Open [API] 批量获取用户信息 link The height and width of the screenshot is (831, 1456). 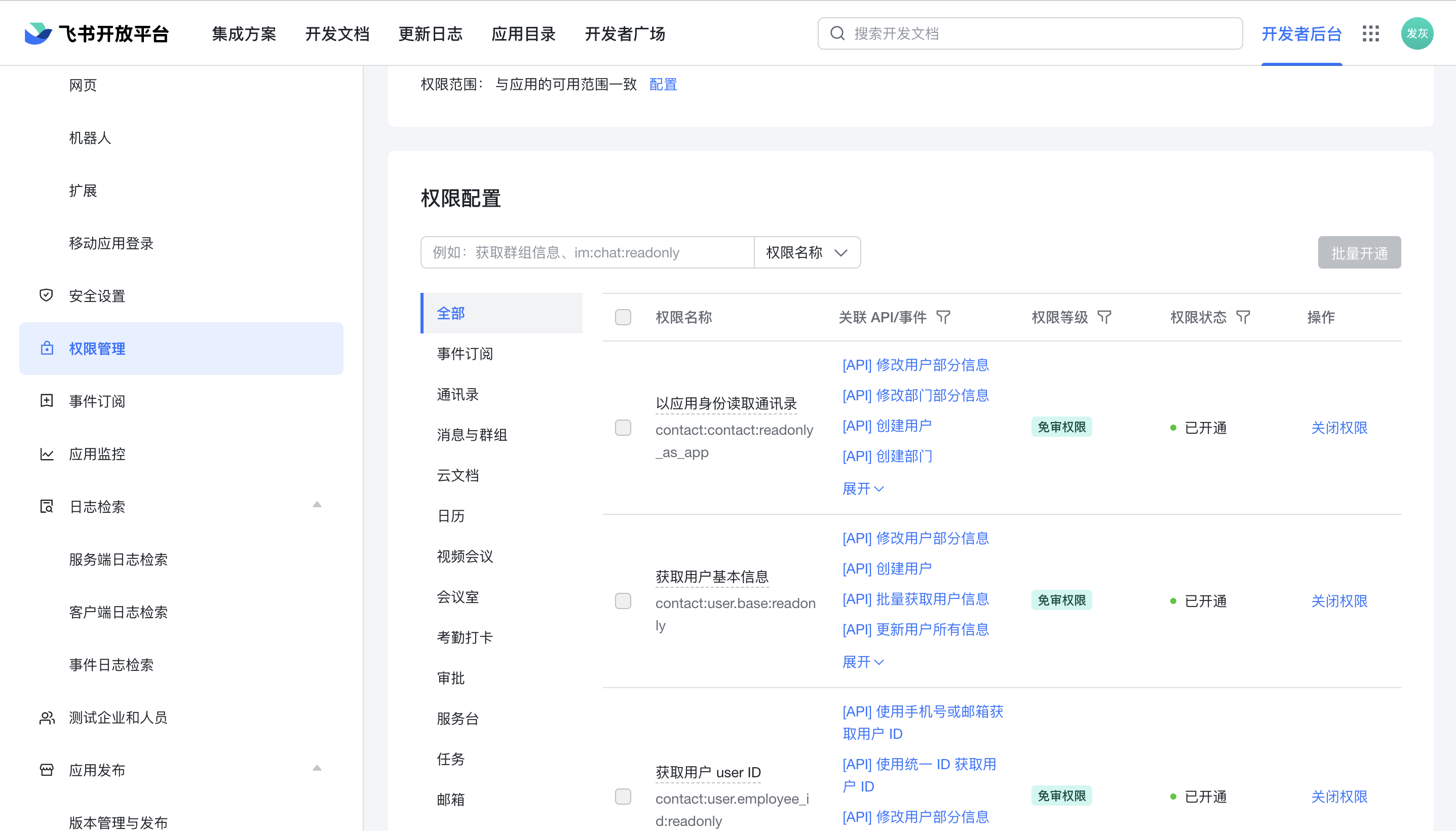pyautogui.click(x=915, y=599)
